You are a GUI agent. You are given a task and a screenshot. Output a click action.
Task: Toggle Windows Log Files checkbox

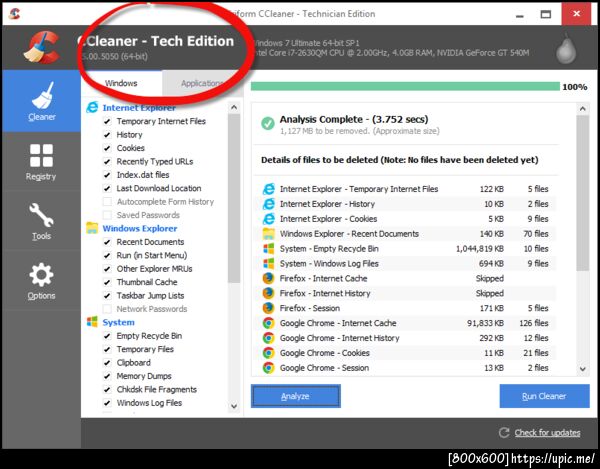pyautogui.click(x=107, y=403)
